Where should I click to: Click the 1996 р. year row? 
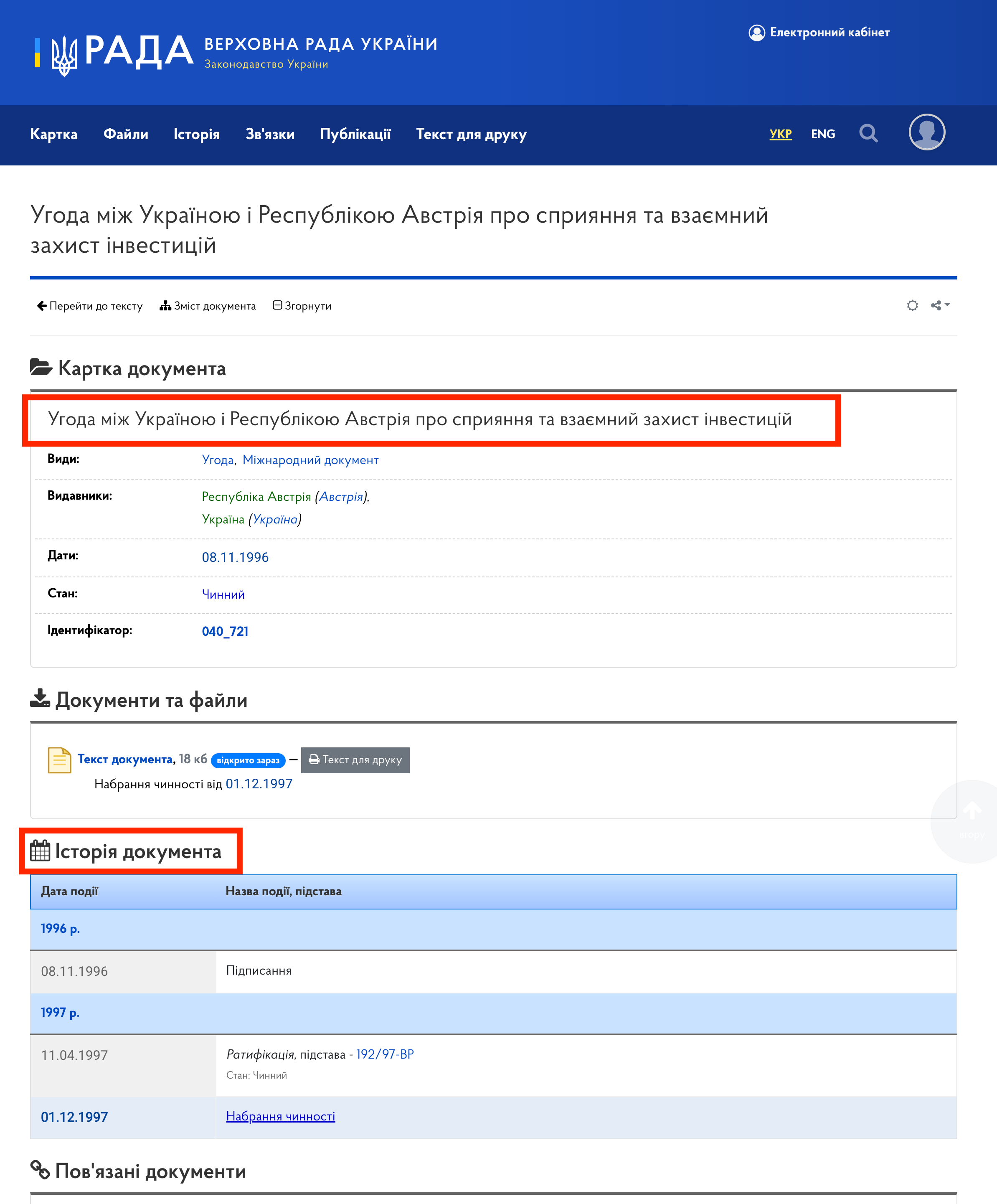point(494,930)
